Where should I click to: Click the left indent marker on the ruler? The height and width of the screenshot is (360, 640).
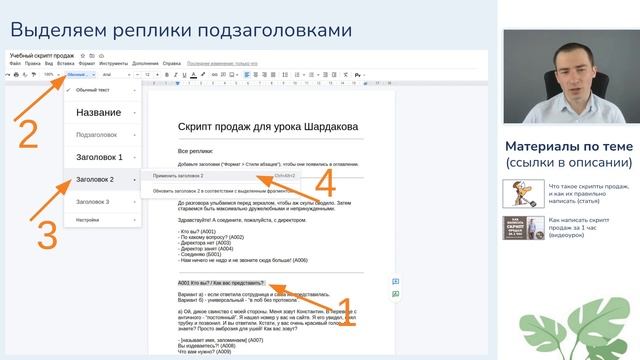(x=178, y=83)
